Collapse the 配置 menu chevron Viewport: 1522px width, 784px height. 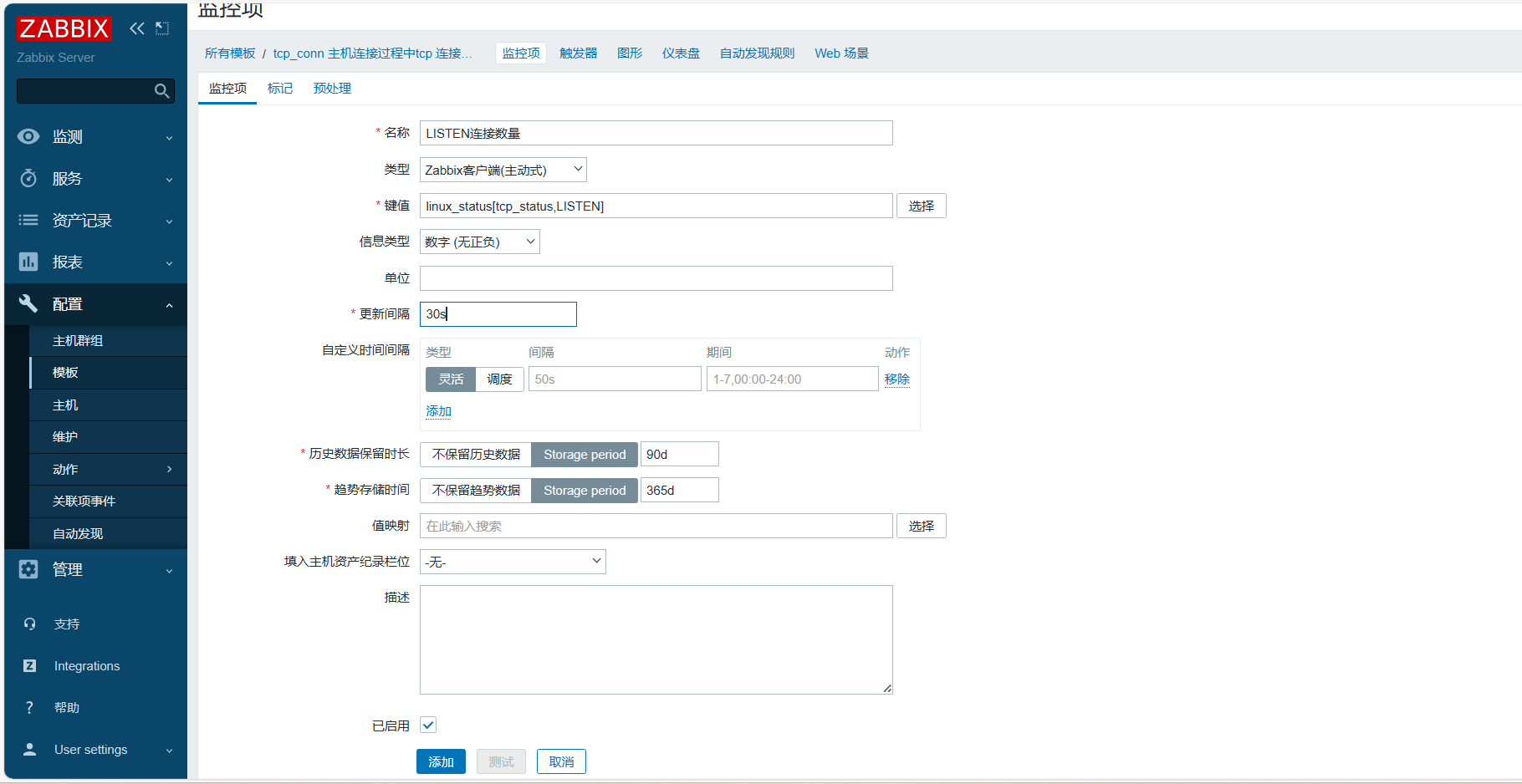coord(170,305)
